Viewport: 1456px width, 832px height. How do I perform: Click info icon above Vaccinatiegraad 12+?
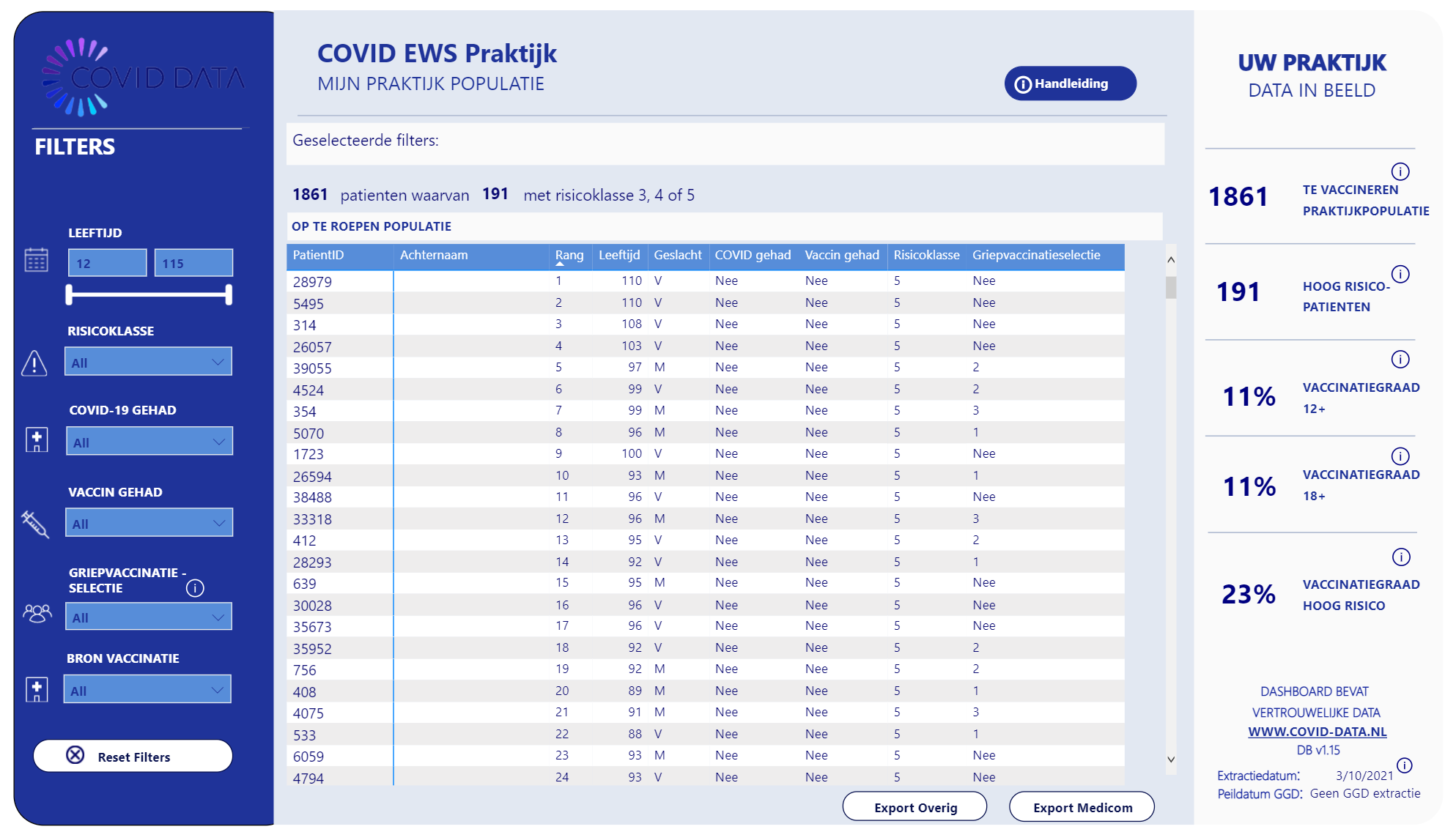click(1400, 359)
